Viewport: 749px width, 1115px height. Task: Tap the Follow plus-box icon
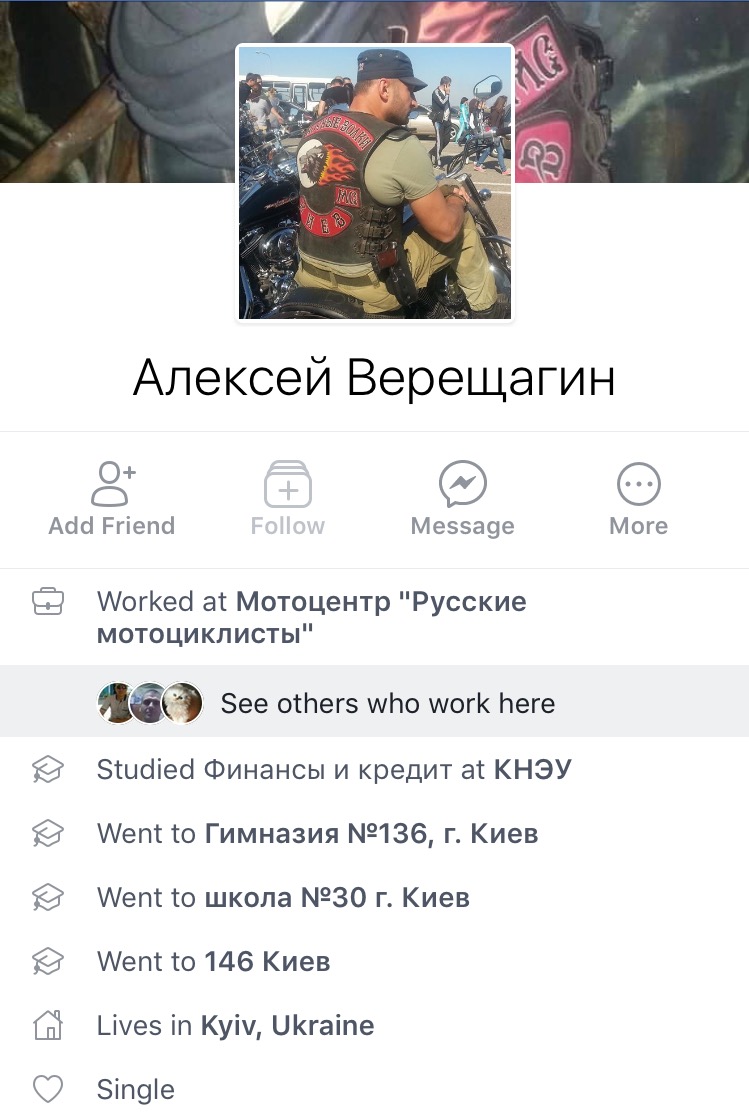pos(287,484)
